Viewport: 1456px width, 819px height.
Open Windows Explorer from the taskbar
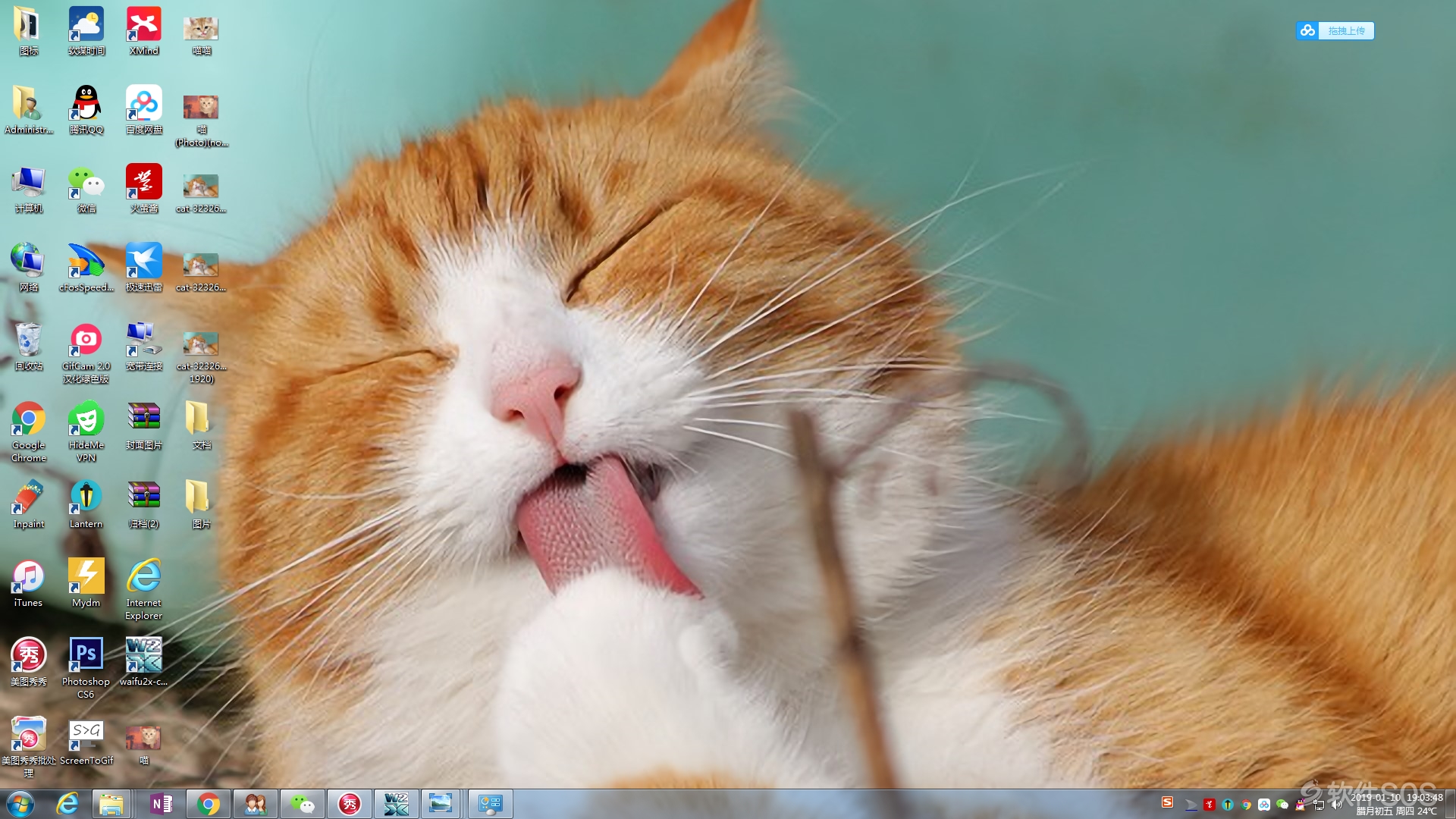coord(111,804)
